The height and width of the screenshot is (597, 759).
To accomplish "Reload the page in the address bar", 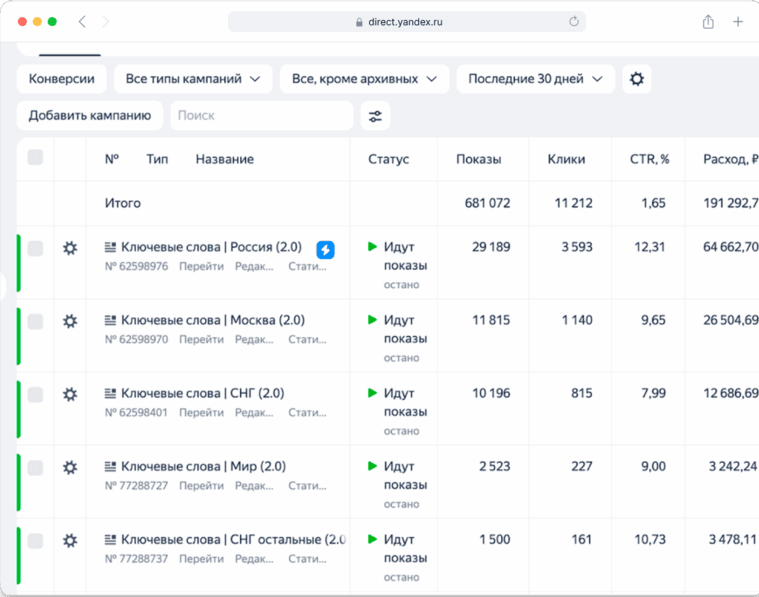I will (574, 22).
